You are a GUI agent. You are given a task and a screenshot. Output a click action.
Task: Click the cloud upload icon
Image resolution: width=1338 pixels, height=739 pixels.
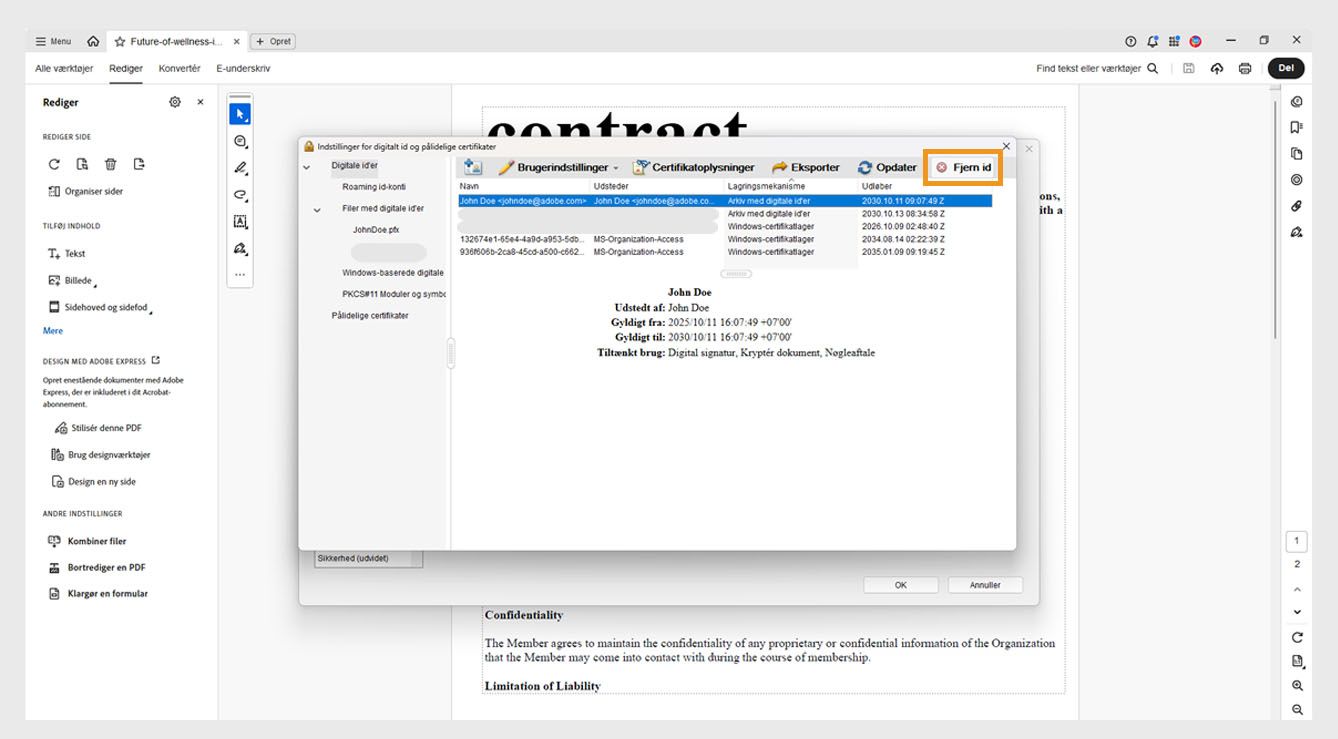(x=1216, y=69)
